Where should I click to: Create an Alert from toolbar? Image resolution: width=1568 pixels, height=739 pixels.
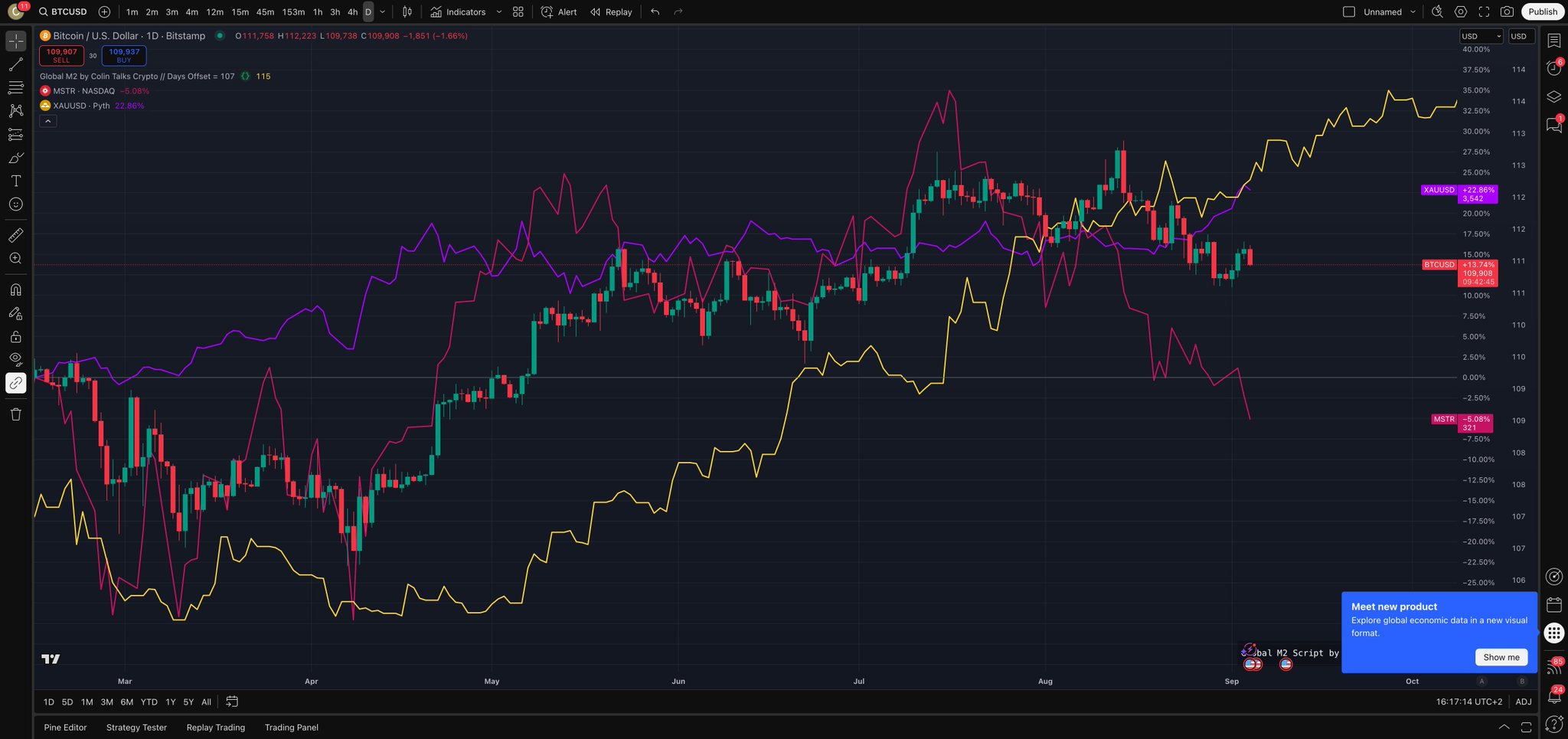[x=559, y=12]
